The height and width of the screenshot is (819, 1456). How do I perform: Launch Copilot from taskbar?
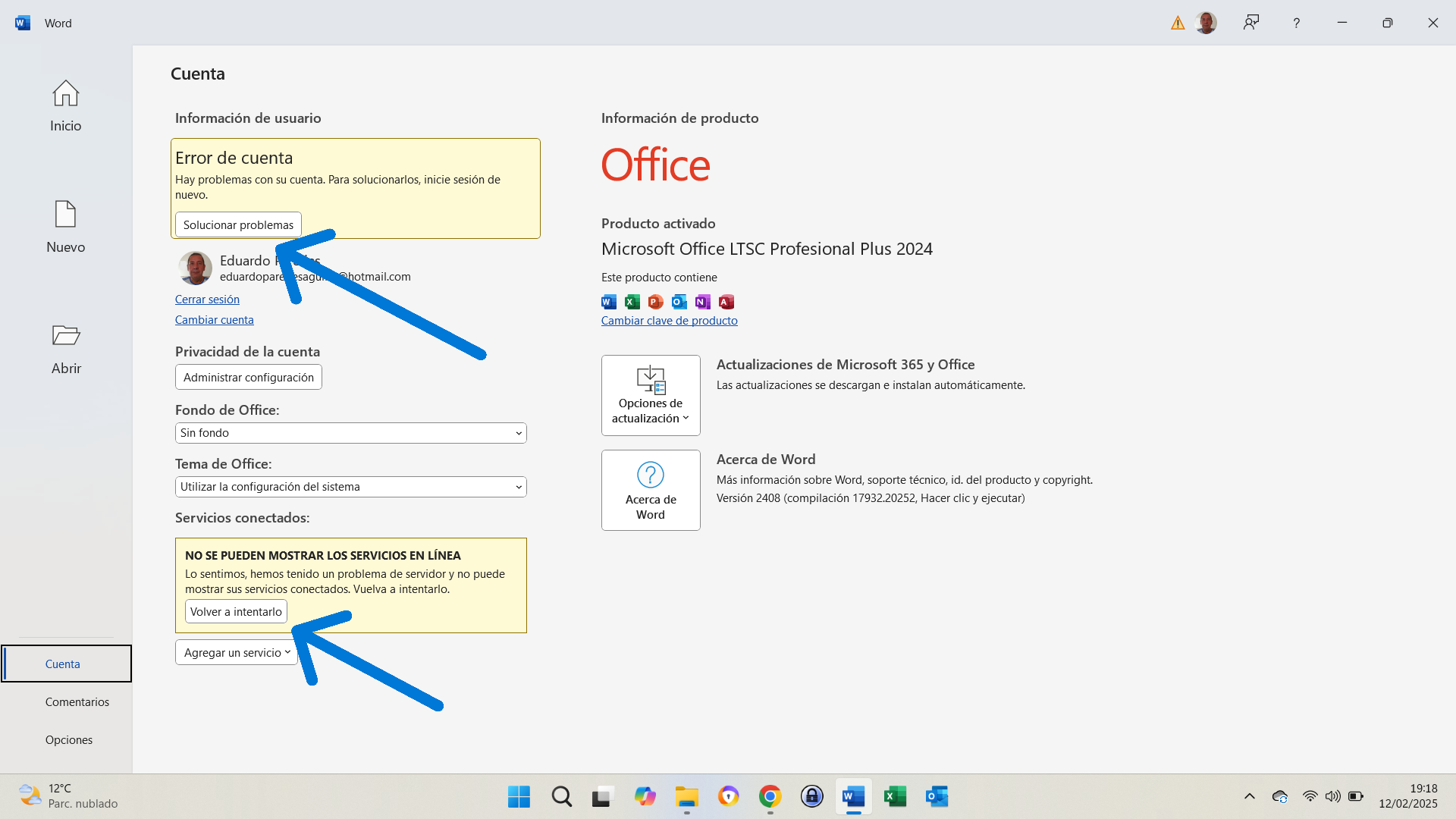pos(645,796)
